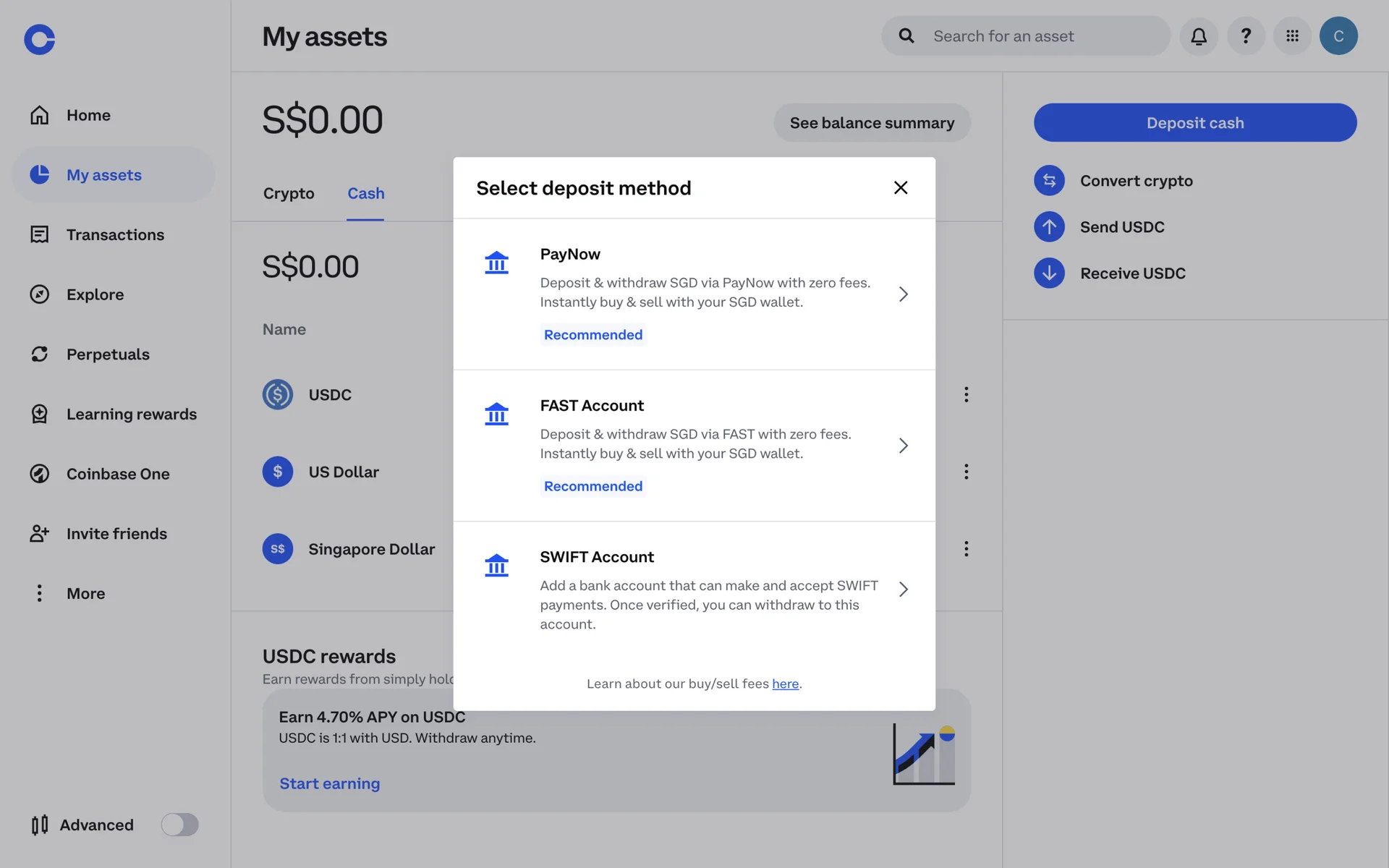Expand the SWIFT Account chevron
This screenshot has width=1389, height=868.
pyautogui.click(x=903, y=590)
